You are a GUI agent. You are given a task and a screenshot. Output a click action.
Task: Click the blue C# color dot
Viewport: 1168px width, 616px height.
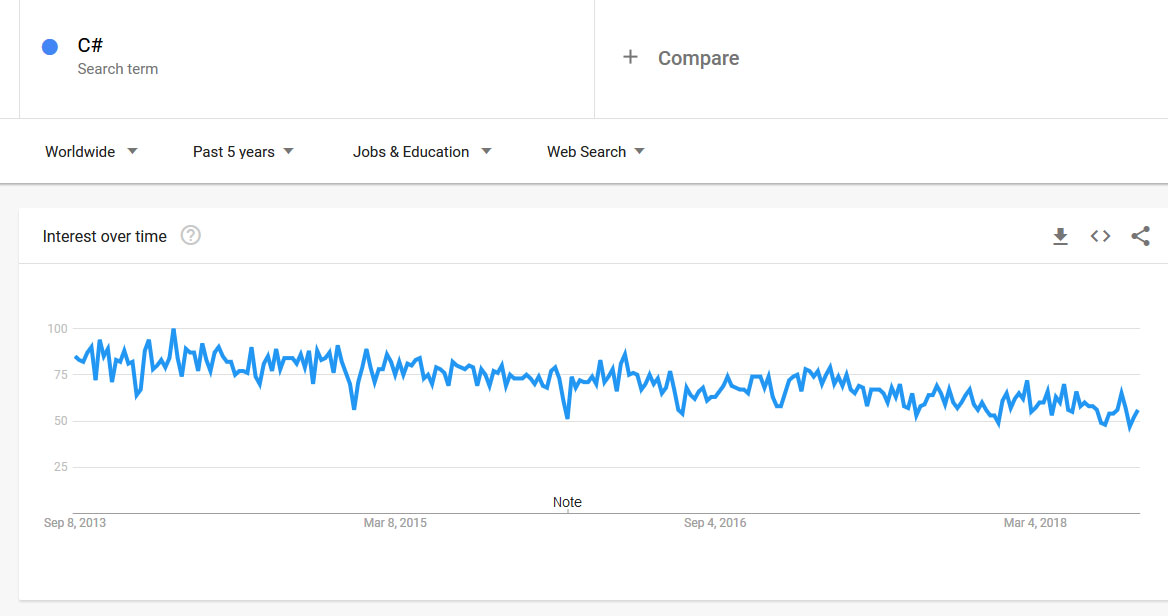[50, 47]
